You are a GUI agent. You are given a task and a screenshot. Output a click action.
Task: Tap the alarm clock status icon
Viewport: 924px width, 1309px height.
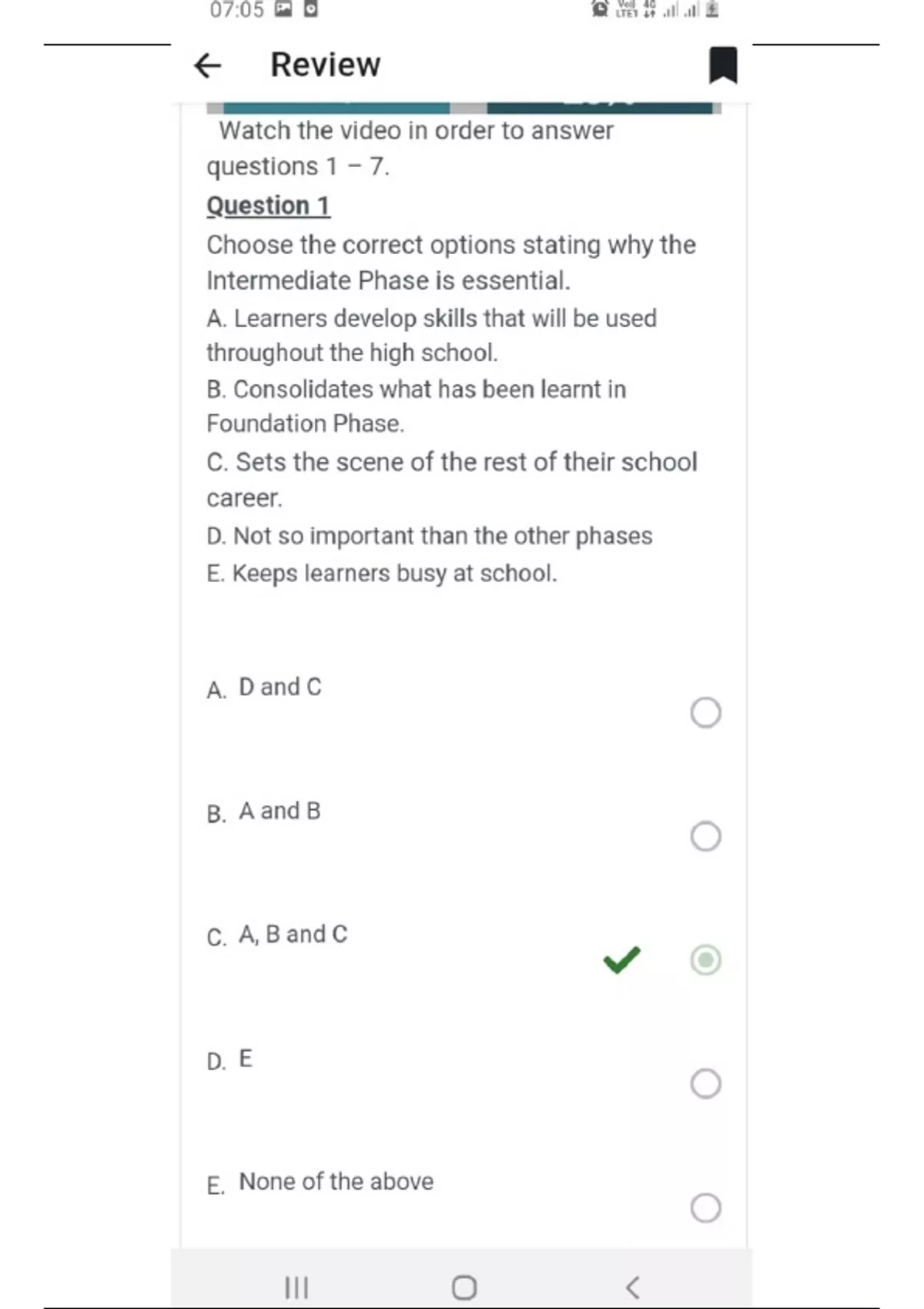point(599,9)
